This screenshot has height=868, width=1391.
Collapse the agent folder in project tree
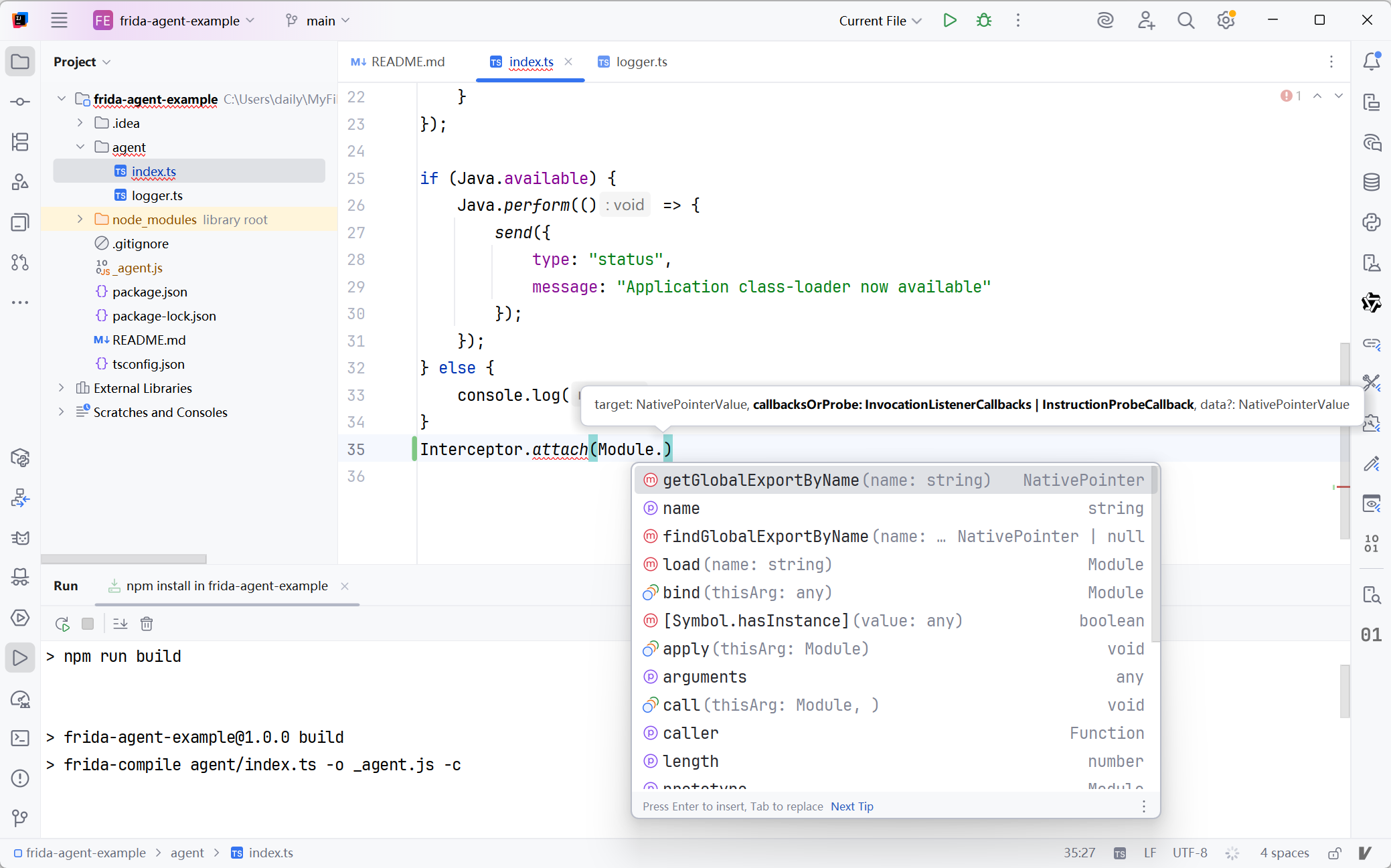coord(80,147)
